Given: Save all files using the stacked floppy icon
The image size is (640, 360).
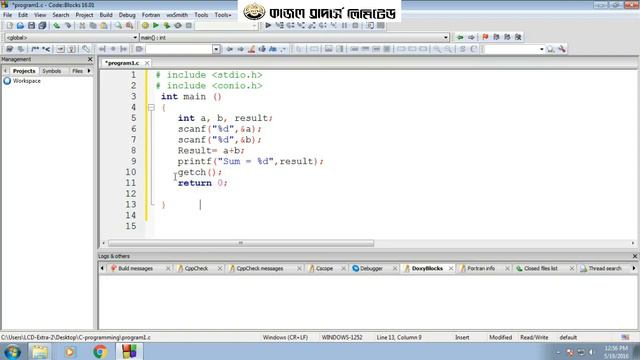Looking at the screenshot, I should [42, 26].
